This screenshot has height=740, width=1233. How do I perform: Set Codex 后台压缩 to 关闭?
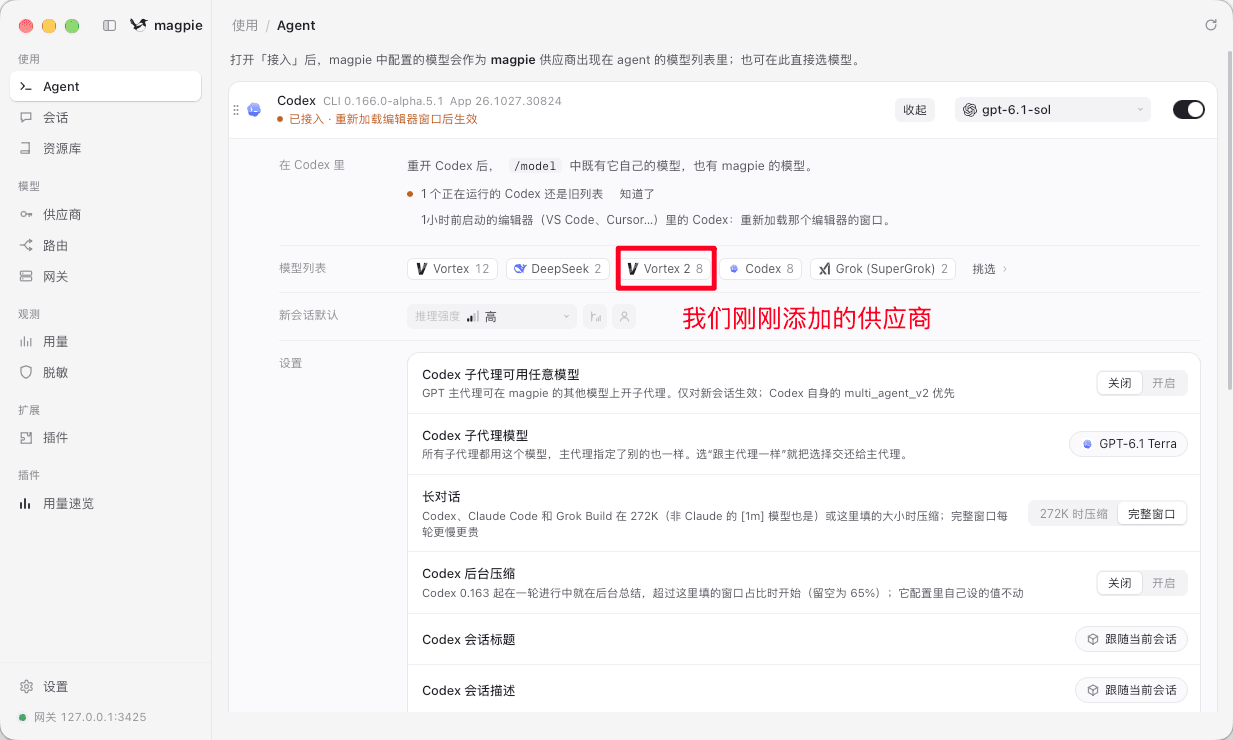click(1120, 583)
